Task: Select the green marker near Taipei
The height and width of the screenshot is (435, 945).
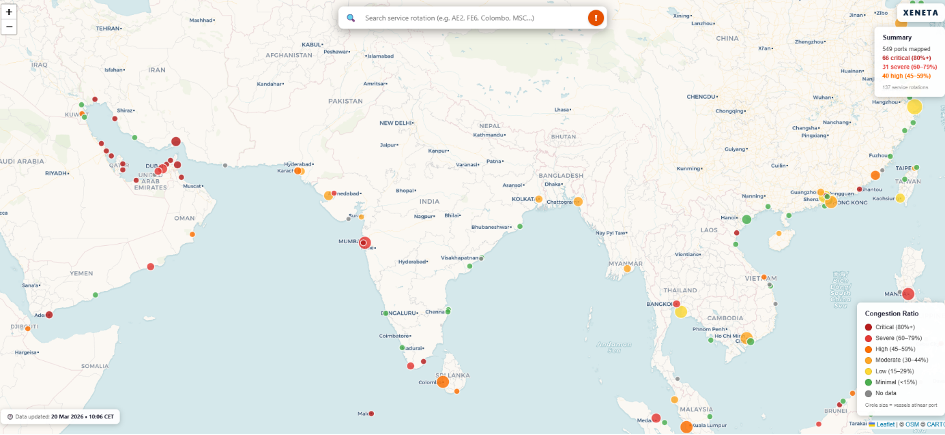Action: coord(916,167)
